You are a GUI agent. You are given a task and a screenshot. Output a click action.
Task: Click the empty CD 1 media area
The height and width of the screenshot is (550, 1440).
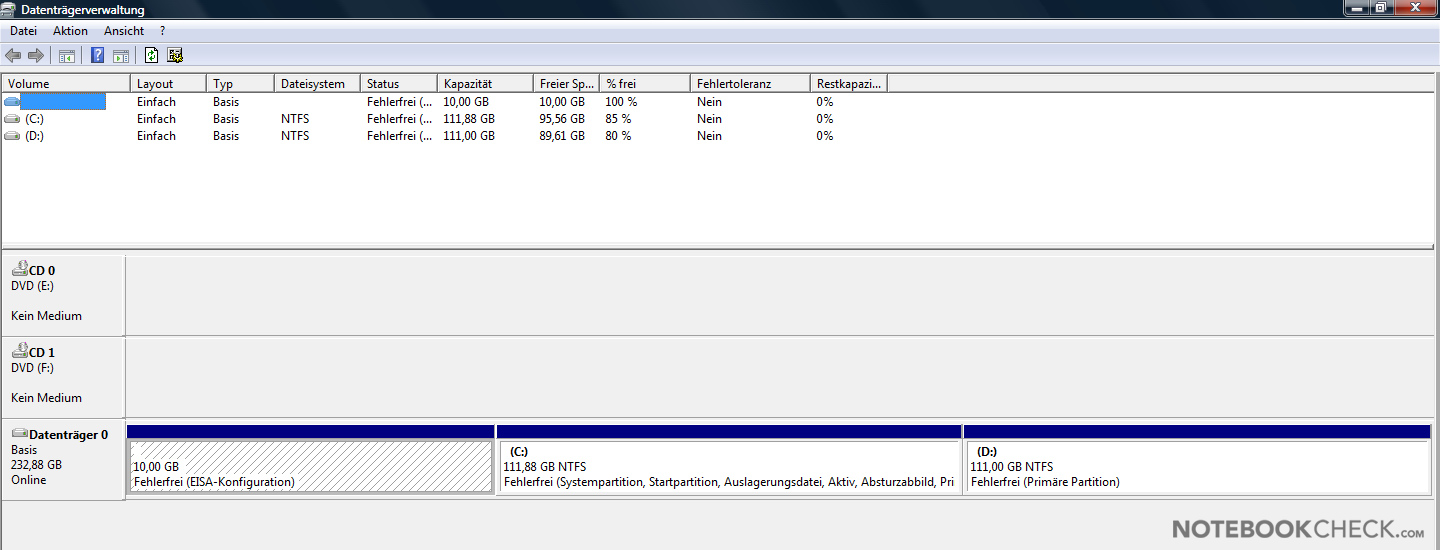[781, 377]
